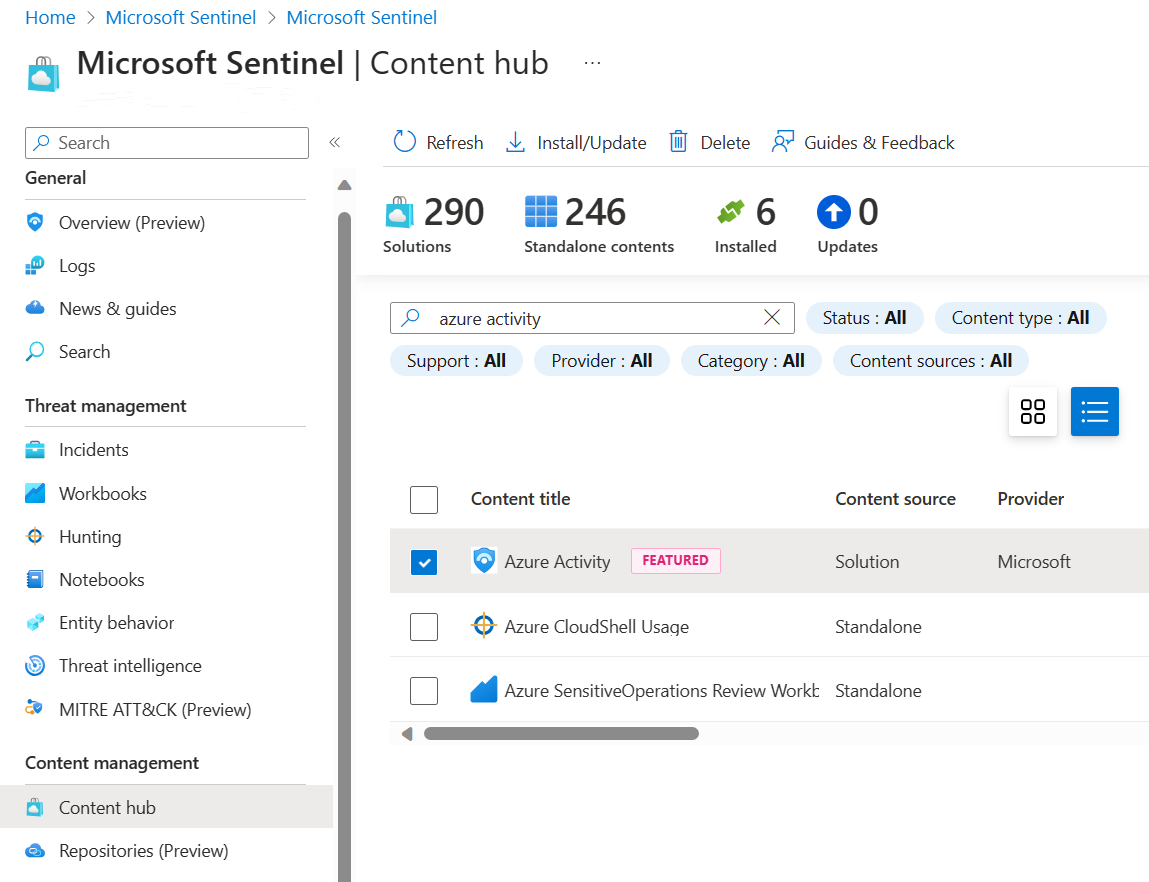This screenshot has width=1149, height=882.
Task: Switch to grid card view
Action: click(x=1033, y=411)
